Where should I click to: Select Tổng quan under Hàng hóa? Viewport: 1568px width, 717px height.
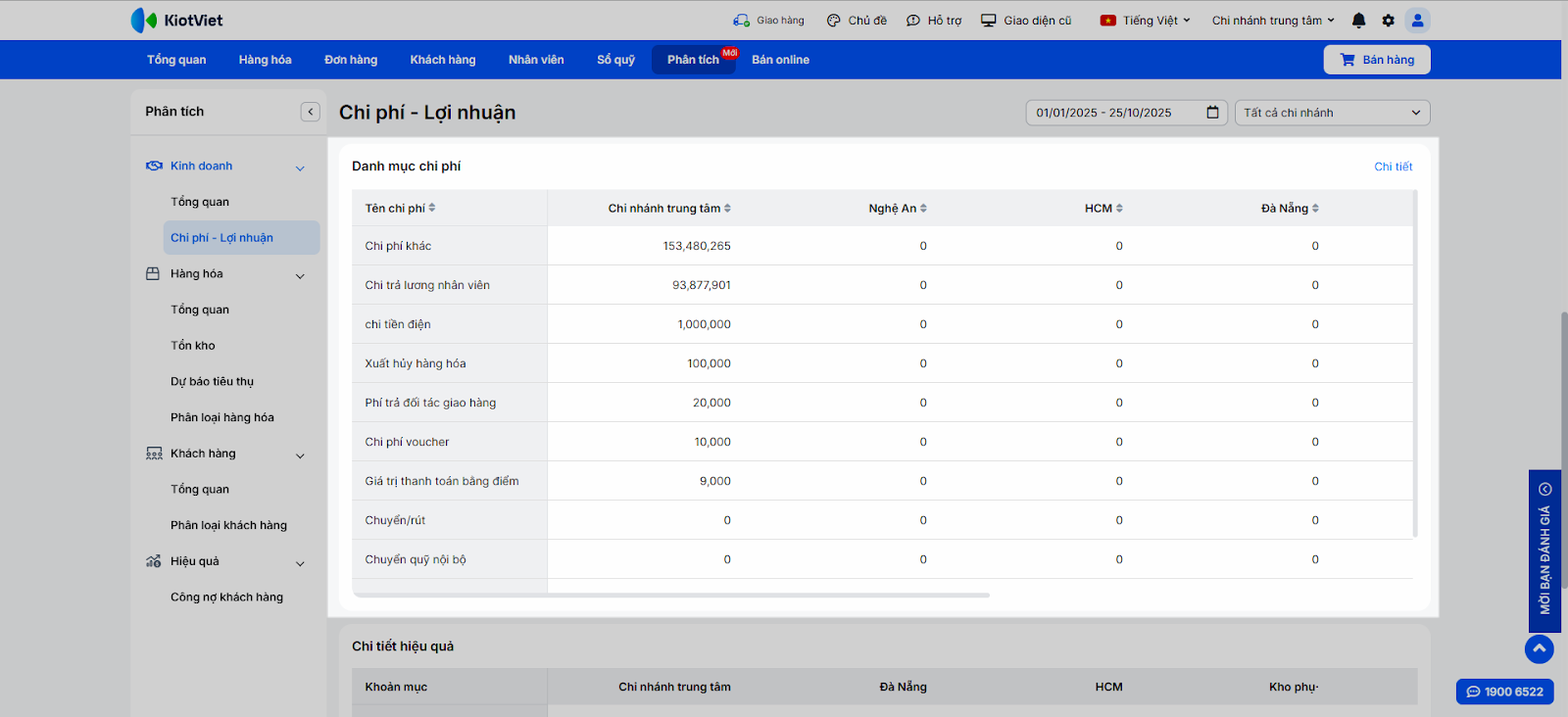pyautogui.click(x=200, y=310)
